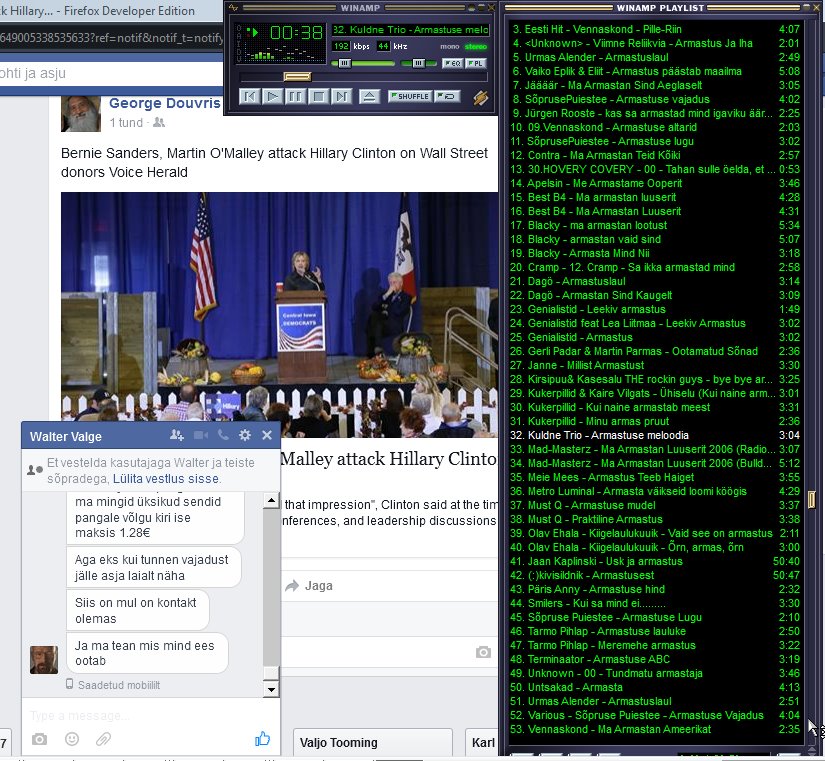Open chat options gear in Walter Valge chat
Screen dimensions: 825x761
pos(245,435)
